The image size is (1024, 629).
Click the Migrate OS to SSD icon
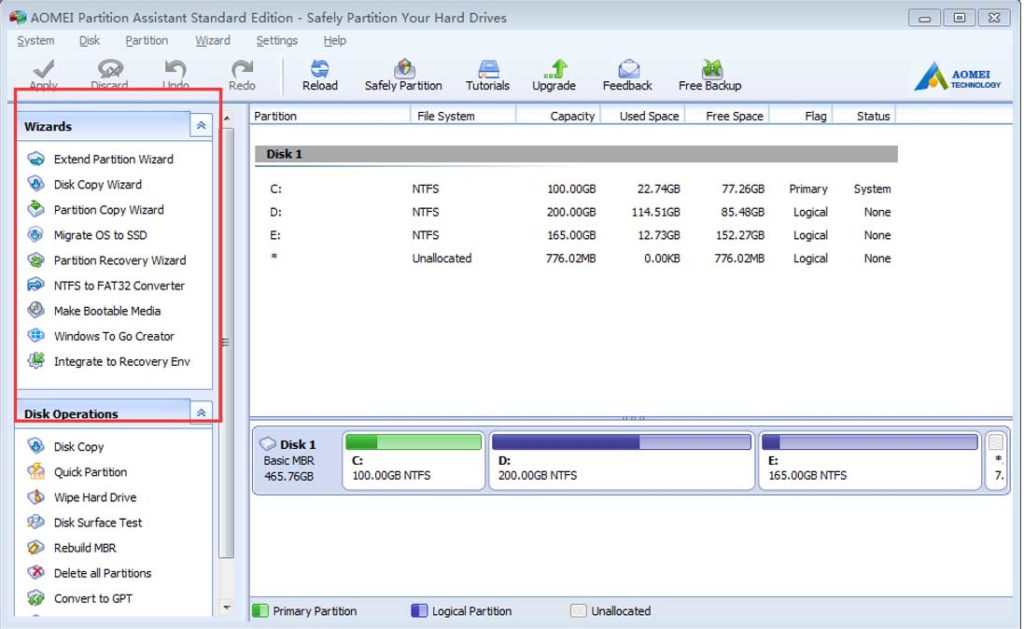point(36,234)
